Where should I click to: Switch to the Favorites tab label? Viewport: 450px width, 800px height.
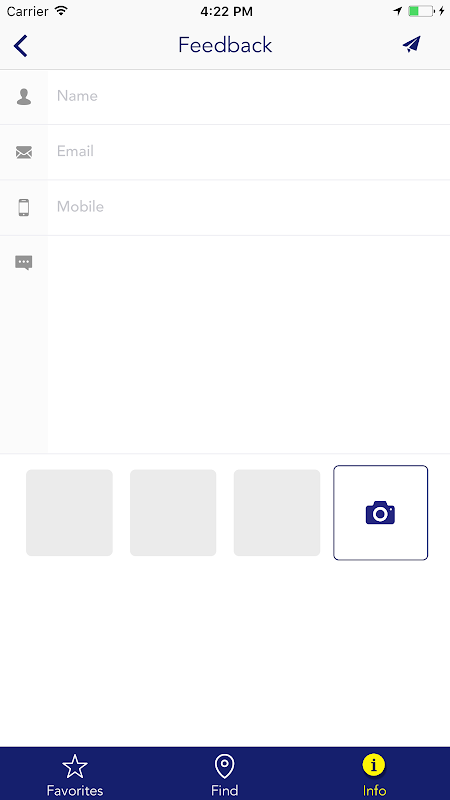pos(75,790)
